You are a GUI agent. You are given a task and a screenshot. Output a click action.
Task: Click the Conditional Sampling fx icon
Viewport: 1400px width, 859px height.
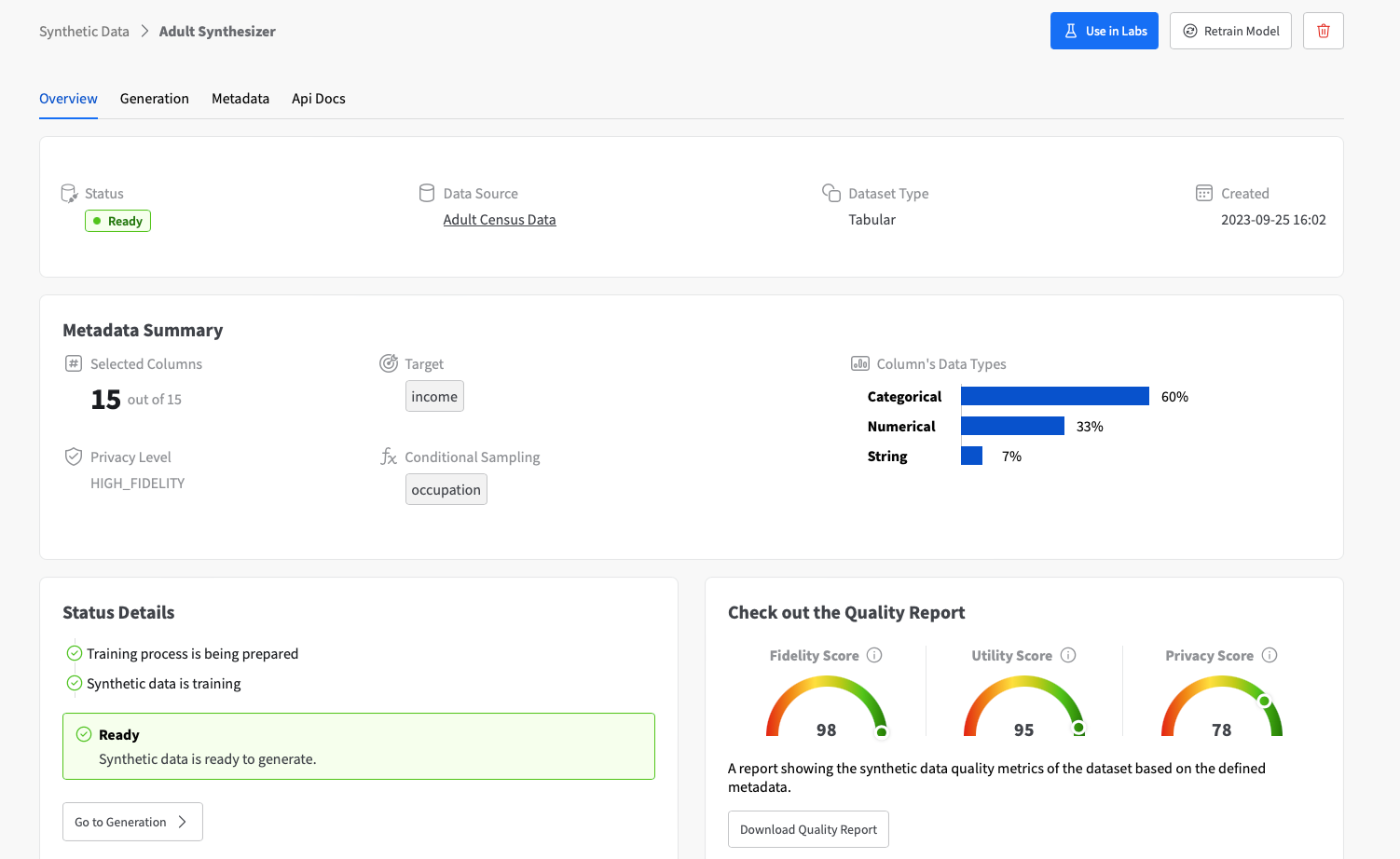[x=389, y=457]
